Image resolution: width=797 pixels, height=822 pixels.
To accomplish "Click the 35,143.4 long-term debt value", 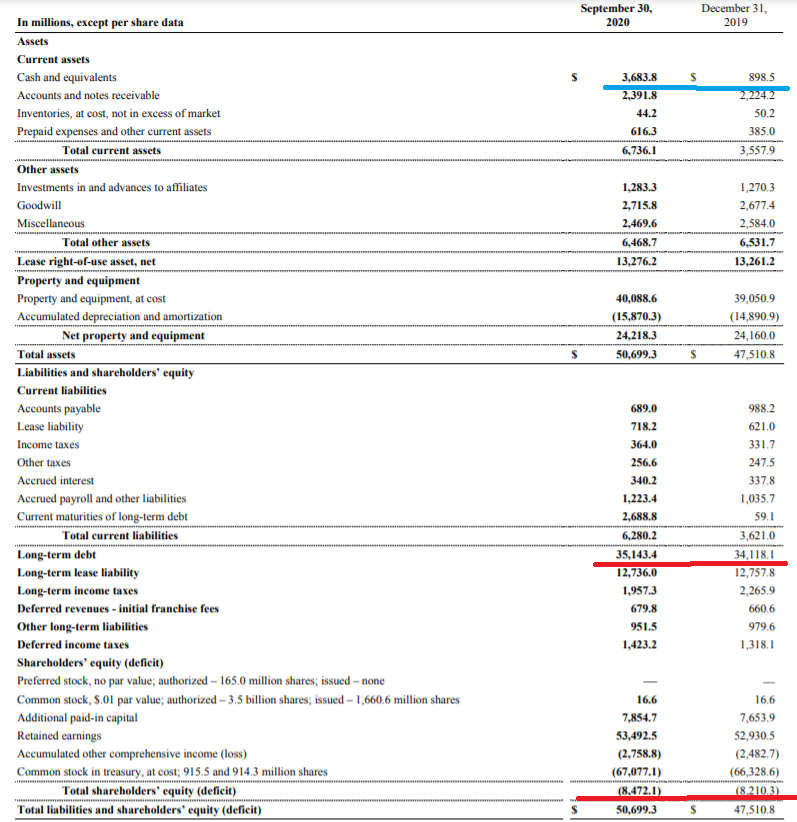I will pyautogui.click(x=637, y=555).
